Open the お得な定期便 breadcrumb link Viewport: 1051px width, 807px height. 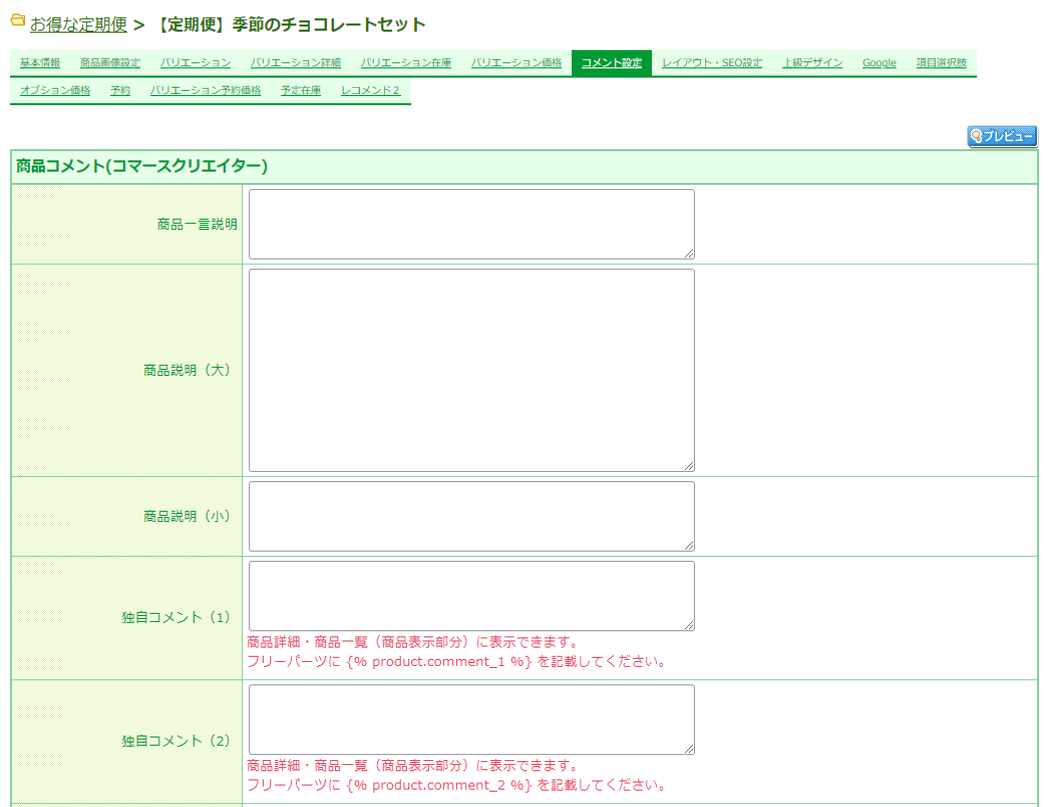click(x=78, y=25)
